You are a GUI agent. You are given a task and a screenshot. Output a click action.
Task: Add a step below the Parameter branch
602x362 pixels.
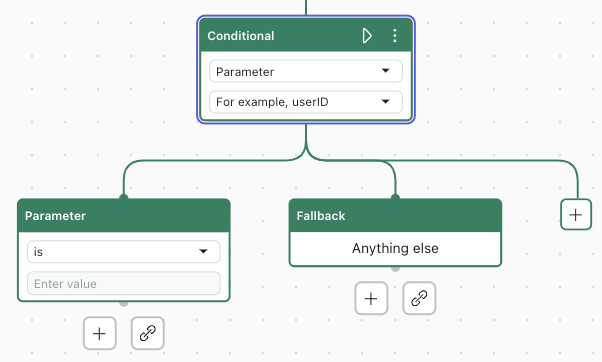click(x=99, y=333)
